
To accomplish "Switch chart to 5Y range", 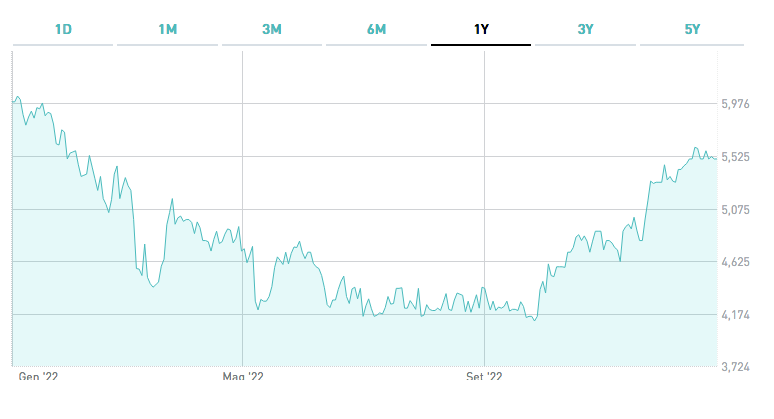I will pyautogui.click(x=690, y=29).
